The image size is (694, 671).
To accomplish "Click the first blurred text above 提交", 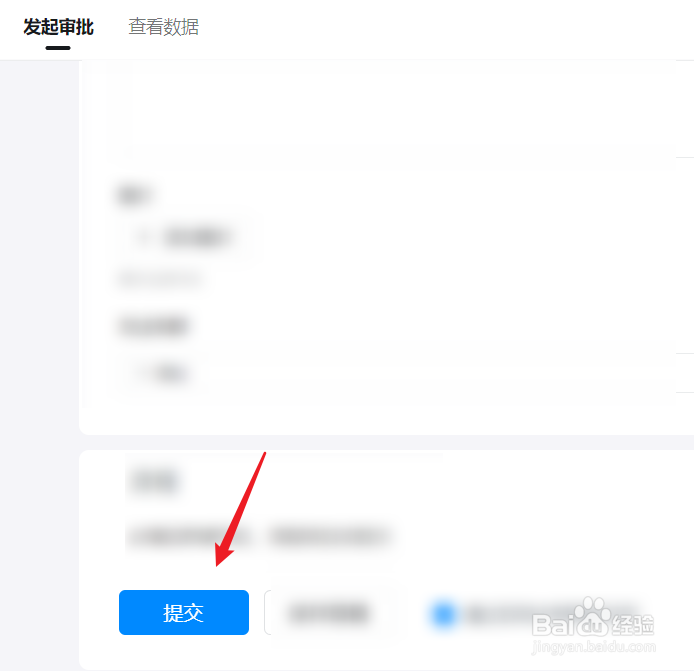I will (190, 536).
